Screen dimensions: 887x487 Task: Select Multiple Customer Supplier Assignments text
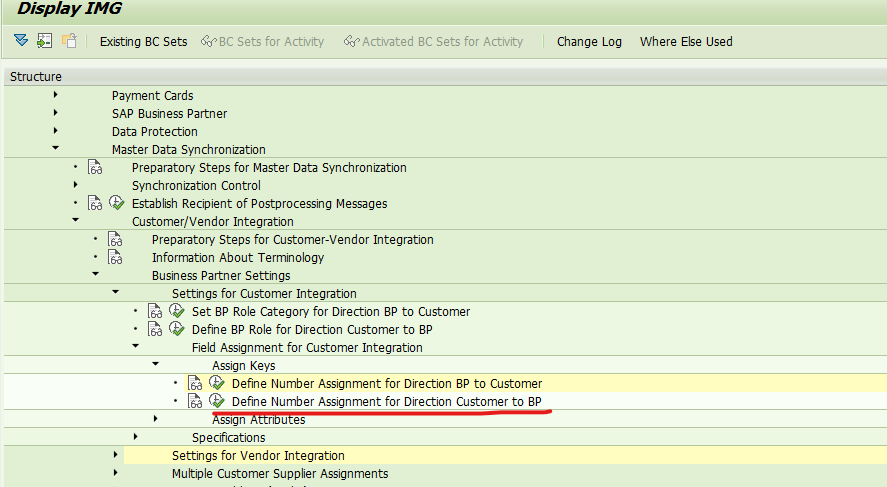point(280,474)
